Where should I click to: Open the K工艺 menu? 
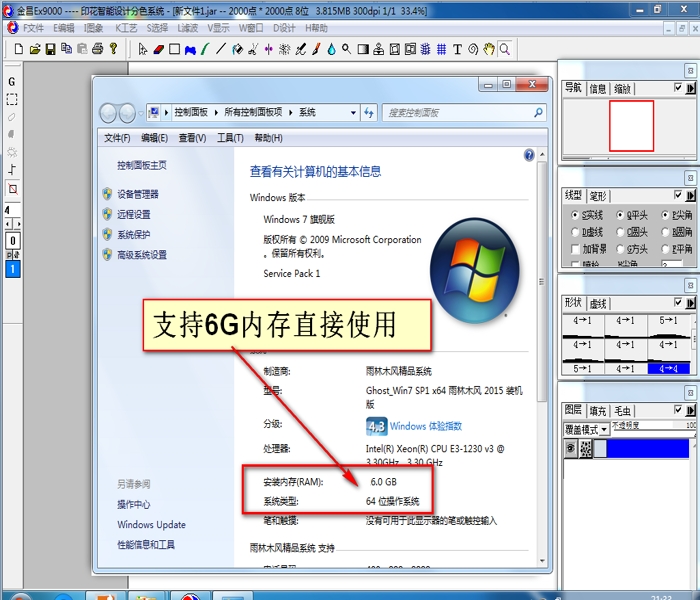[x=126, y=28]
